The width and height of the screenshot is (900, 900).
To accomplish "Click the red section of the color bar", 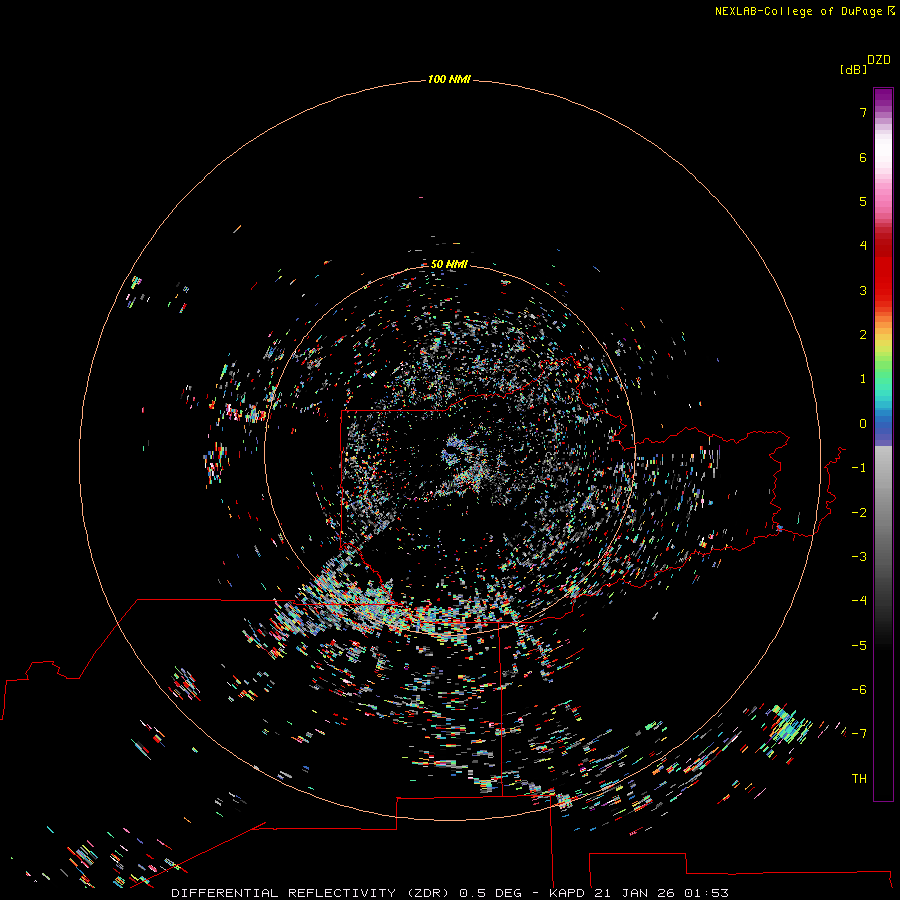I will point(883,264).
